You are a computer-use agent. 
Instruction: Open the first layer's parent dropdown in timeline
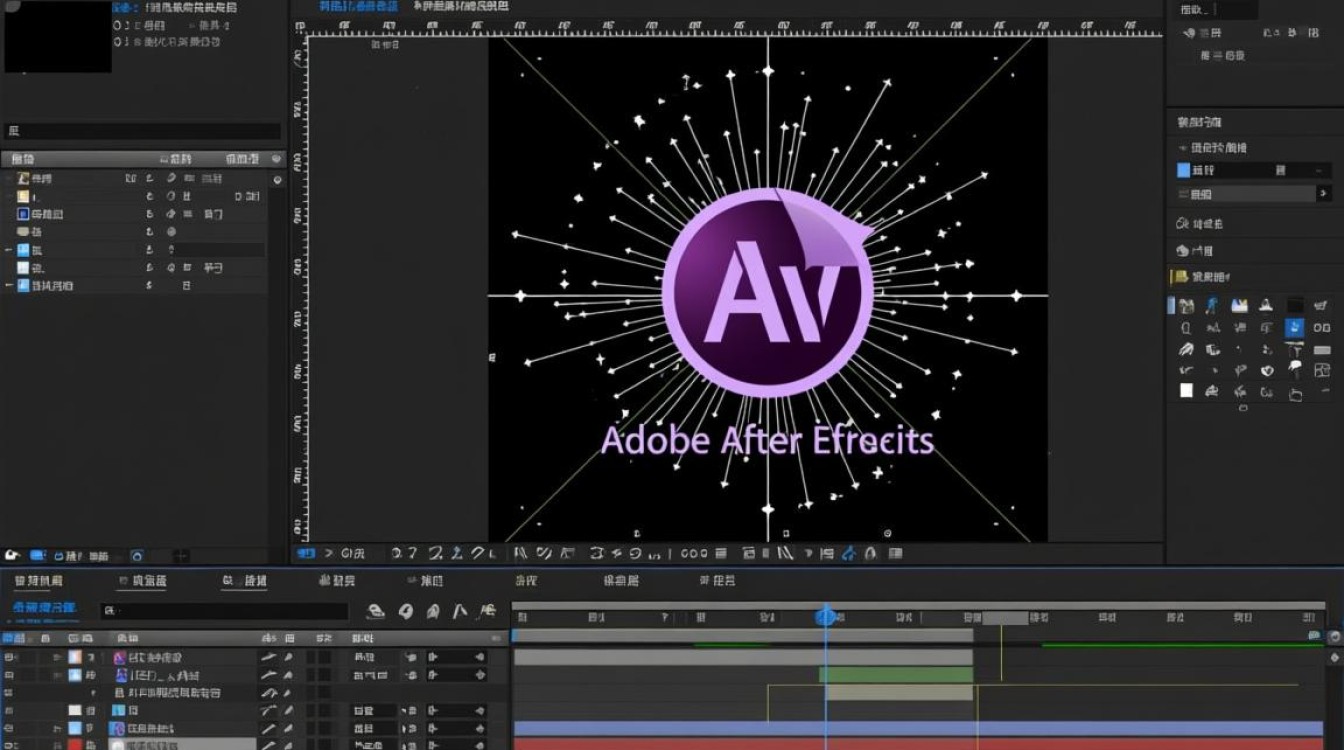pos(455,657)
